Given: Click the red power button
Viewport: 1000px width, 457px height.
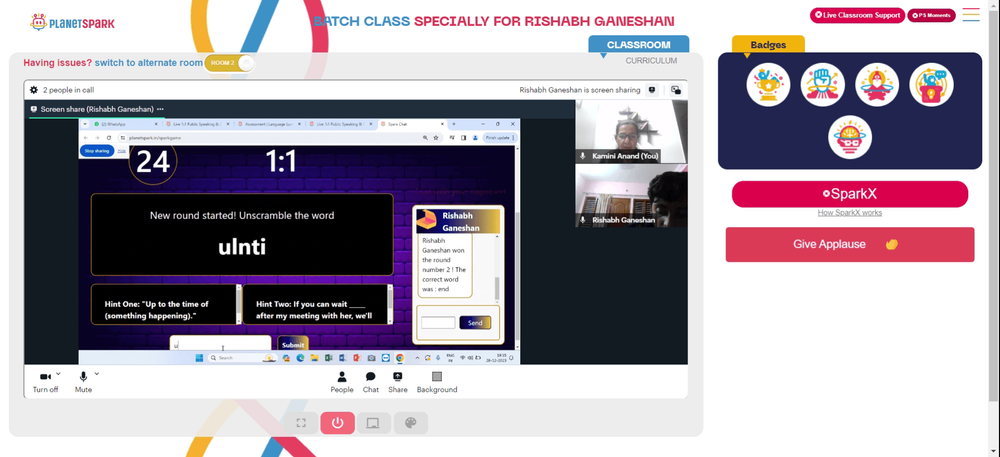Looking at the screenshot, I should click(x=337, y=423).
